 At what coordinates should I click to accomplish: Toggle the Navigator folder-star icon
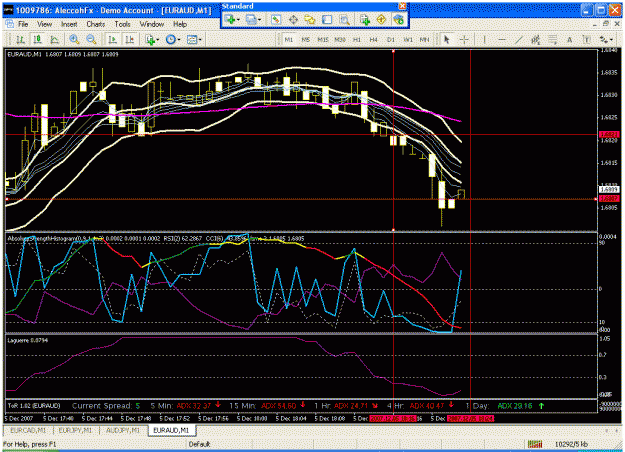click(310, 19)
